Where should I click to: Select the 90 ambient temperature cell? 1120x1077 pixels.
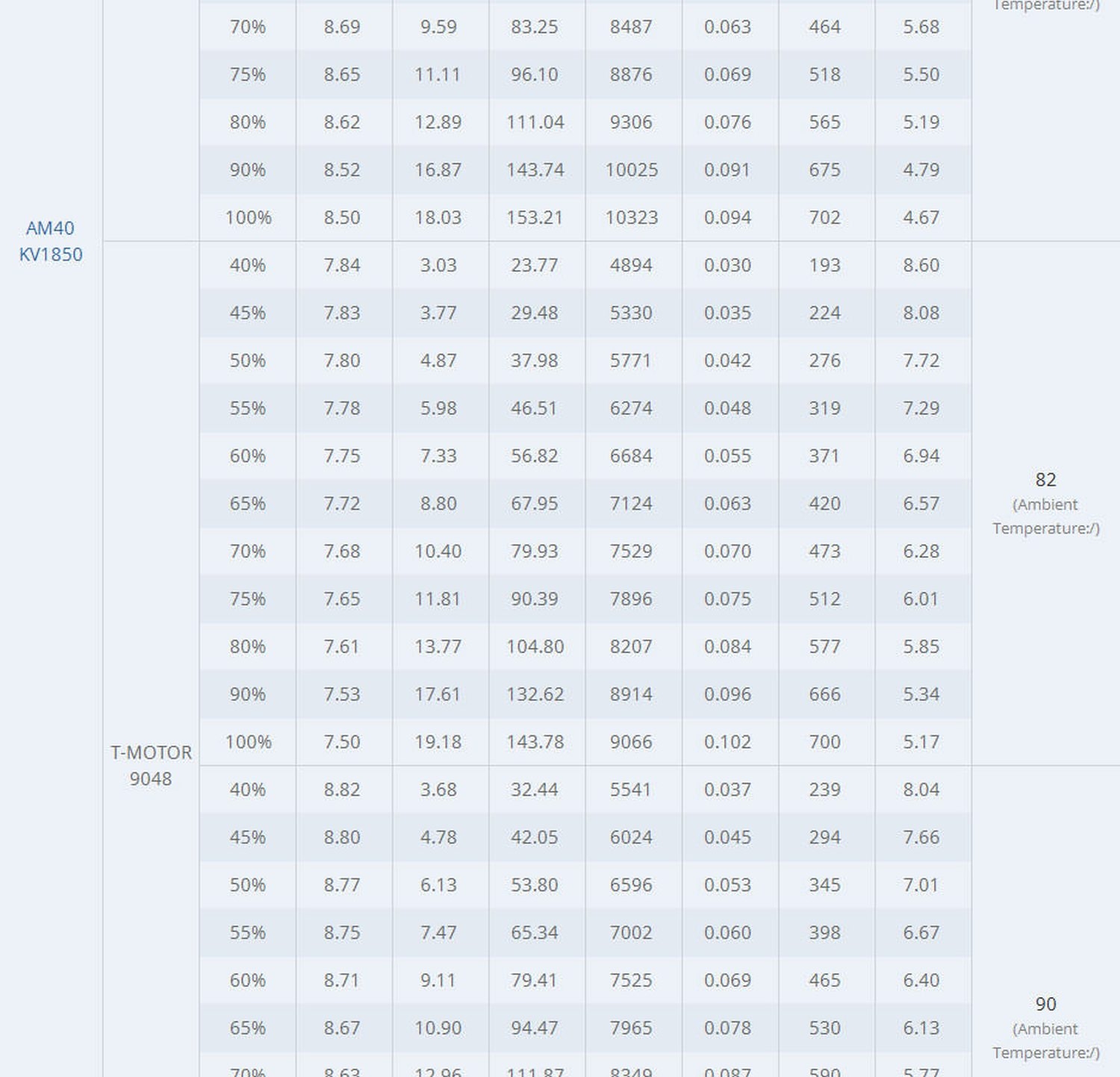[x=1045, y=1004]
